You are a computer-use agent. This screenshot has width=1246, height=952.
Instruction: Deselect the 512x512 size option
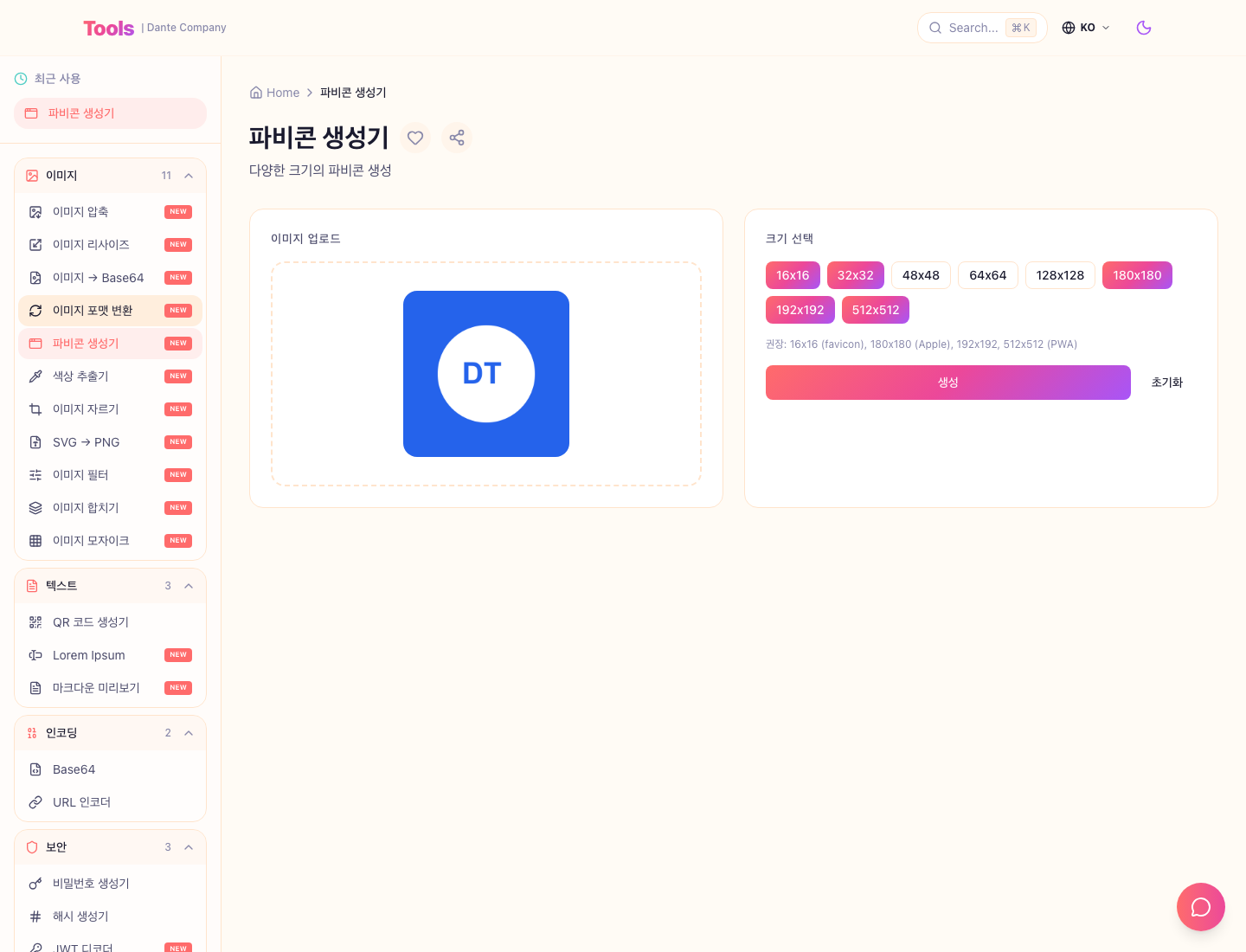pos(876,310)
